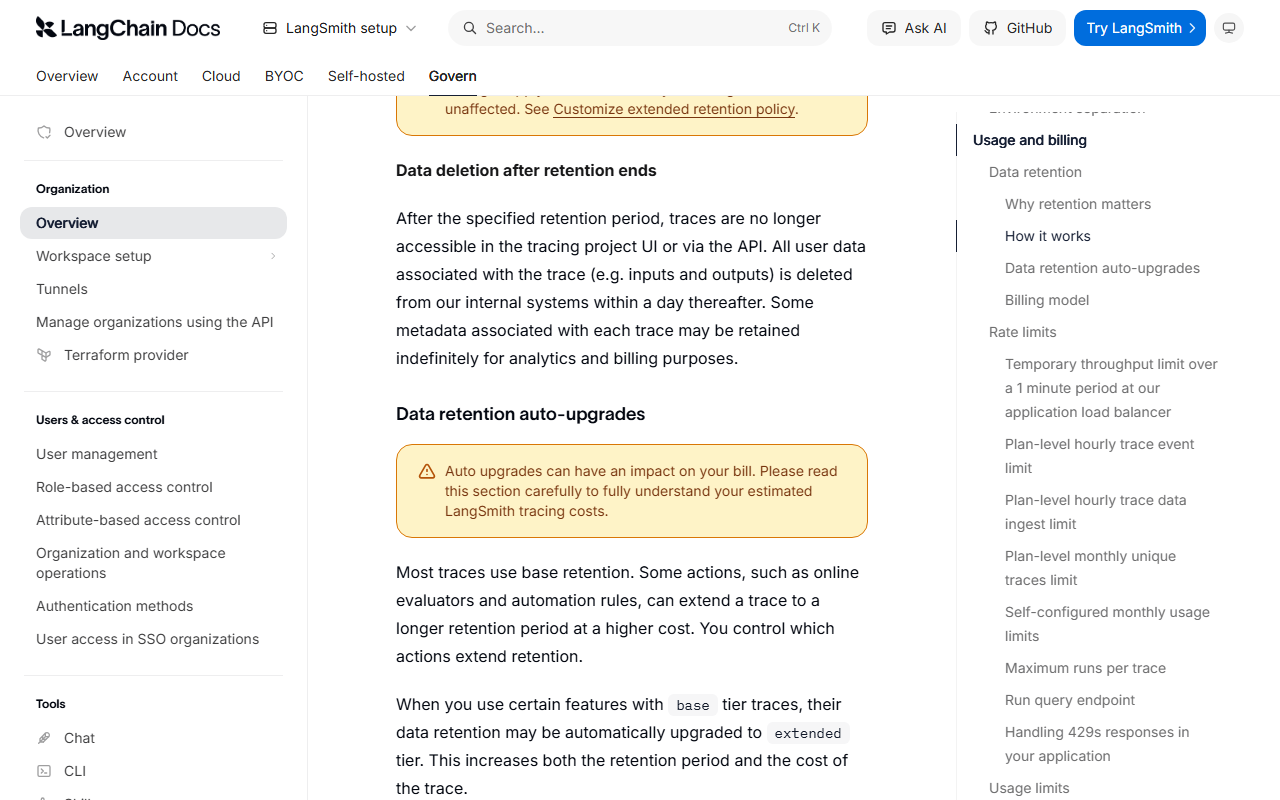This screenshot has height=800, width=1280.
Task: Open the Tunnels sidebar page
Action: (x=62, y=289)
